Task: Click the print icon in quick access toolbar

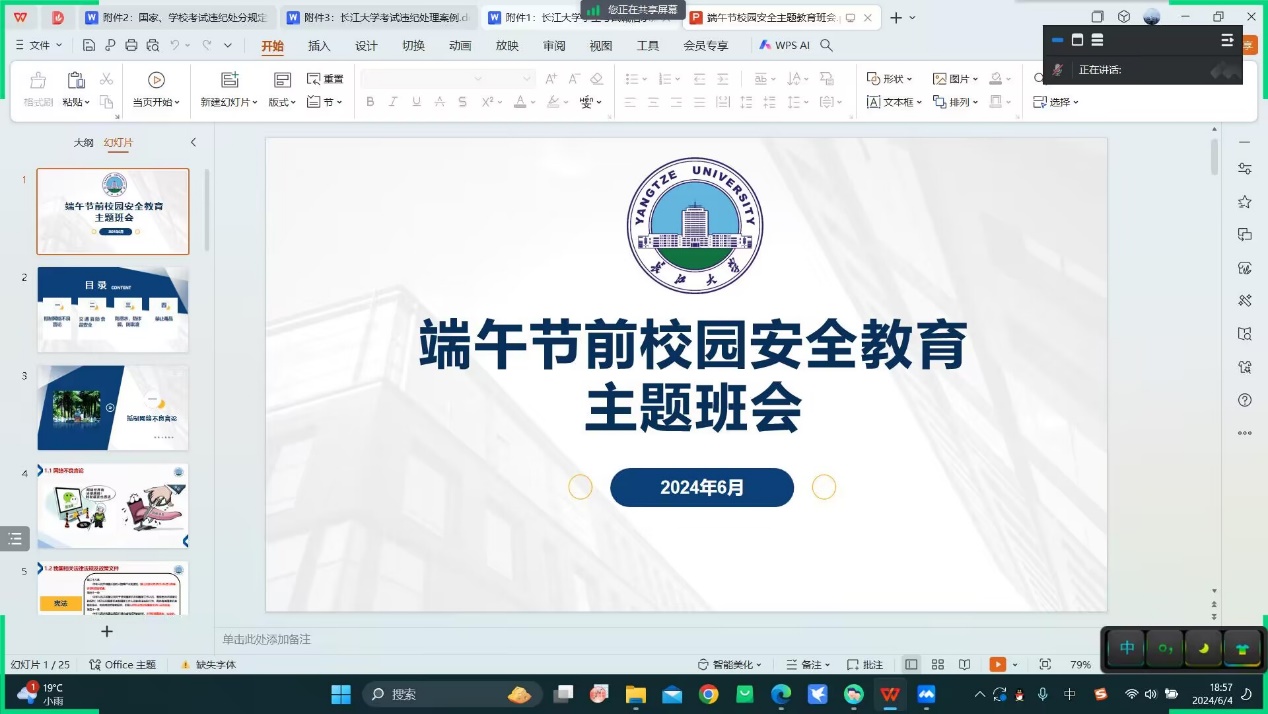Action: [131, 45]
